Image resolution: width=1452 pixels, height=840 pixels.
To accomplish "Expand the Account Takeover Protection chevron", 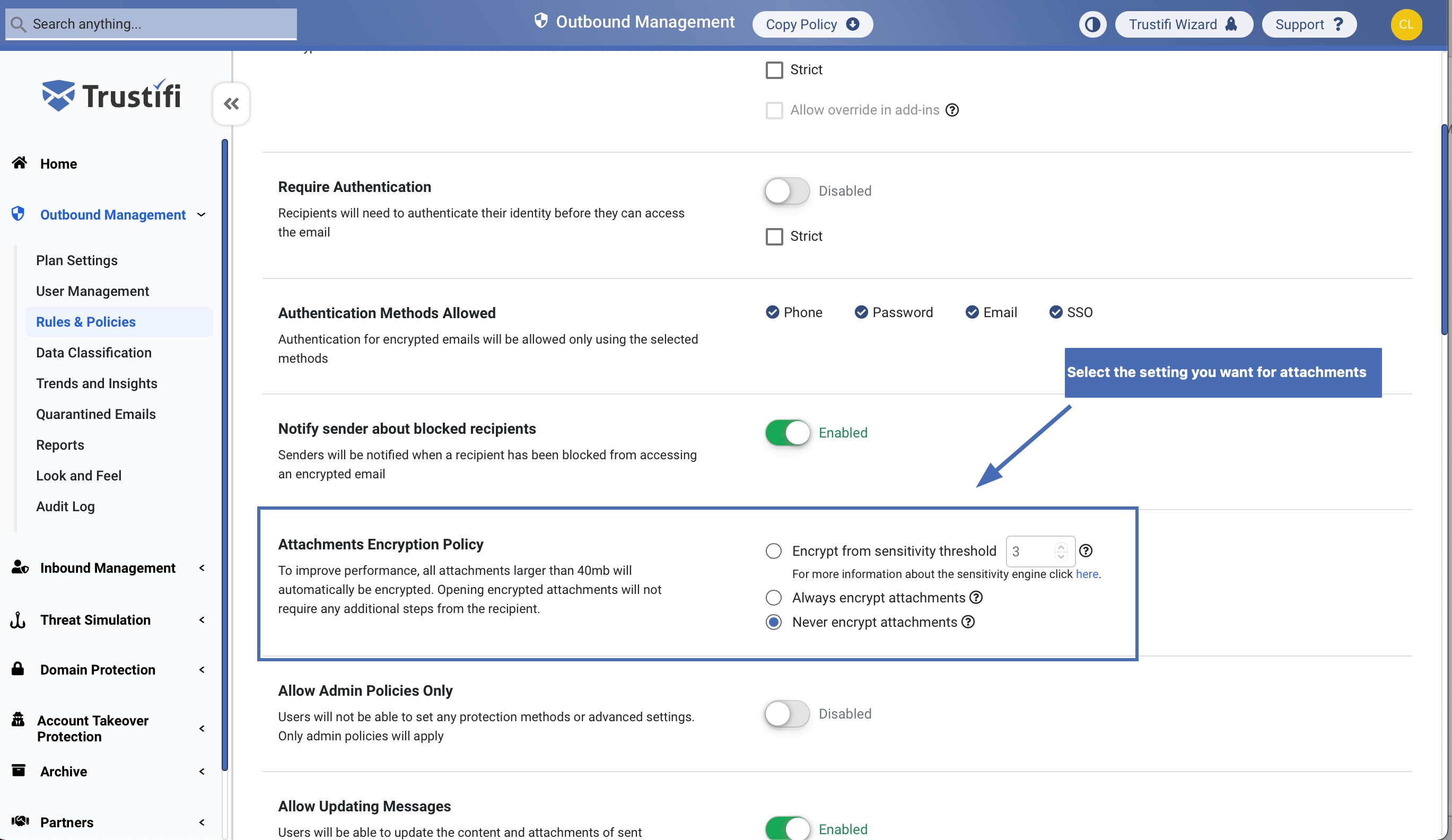I will click(x=202, y=728).
